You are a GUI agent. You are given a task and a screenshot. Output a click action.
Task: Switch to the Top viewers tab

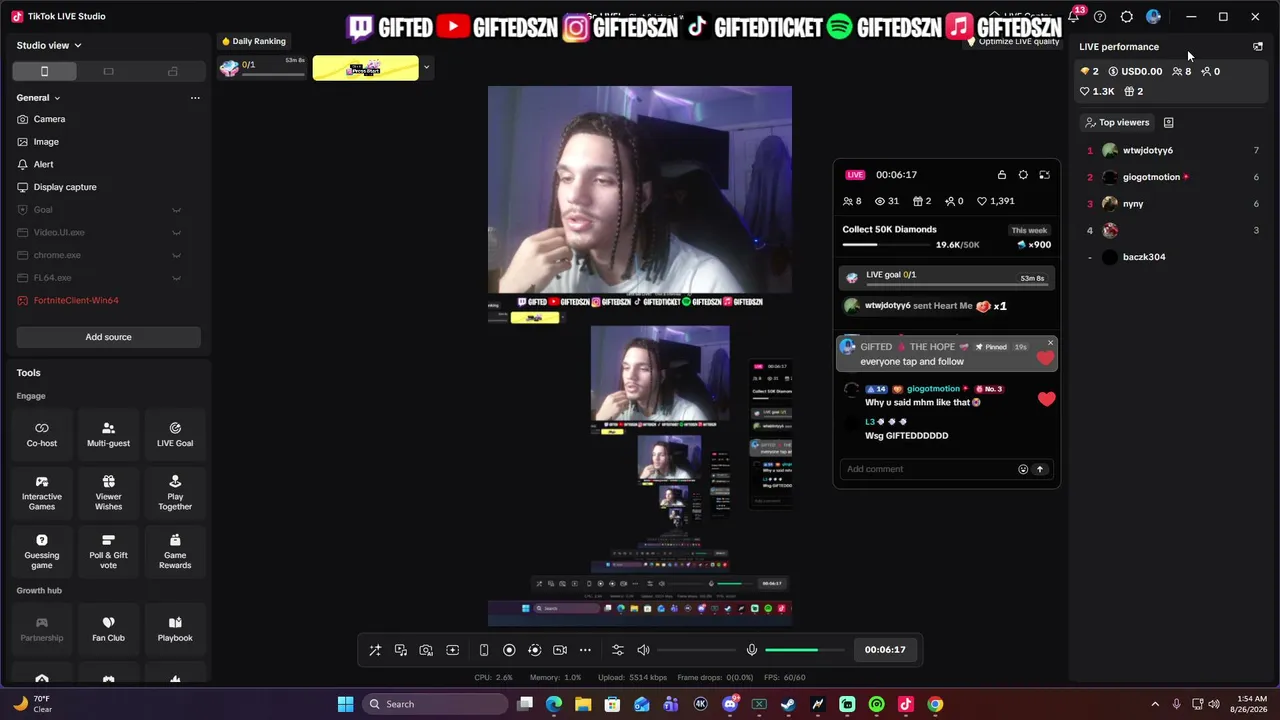point(1117,122)
